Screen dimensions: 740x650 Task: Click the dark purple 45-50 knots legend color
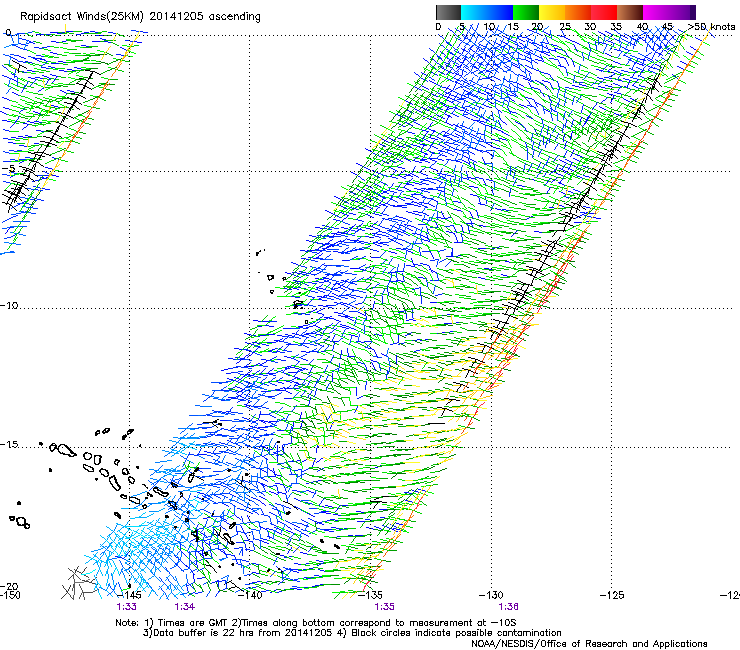(682, 12)
